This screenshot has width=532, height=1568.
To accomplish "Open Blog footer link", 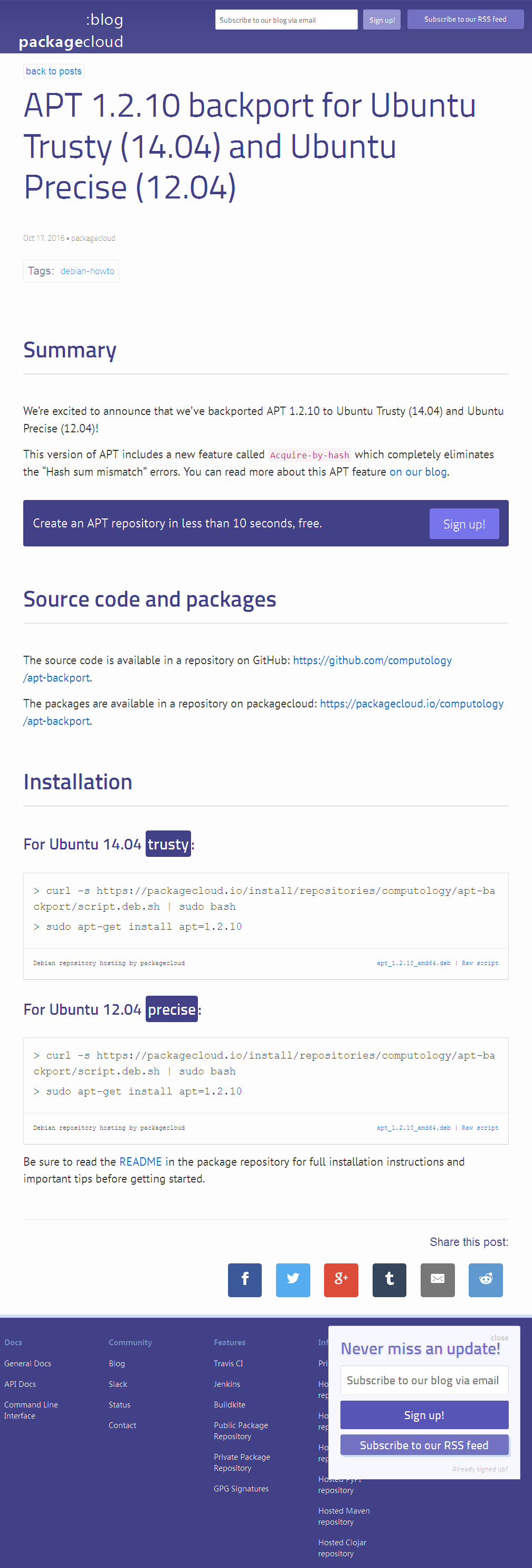I will point(117,1364).
